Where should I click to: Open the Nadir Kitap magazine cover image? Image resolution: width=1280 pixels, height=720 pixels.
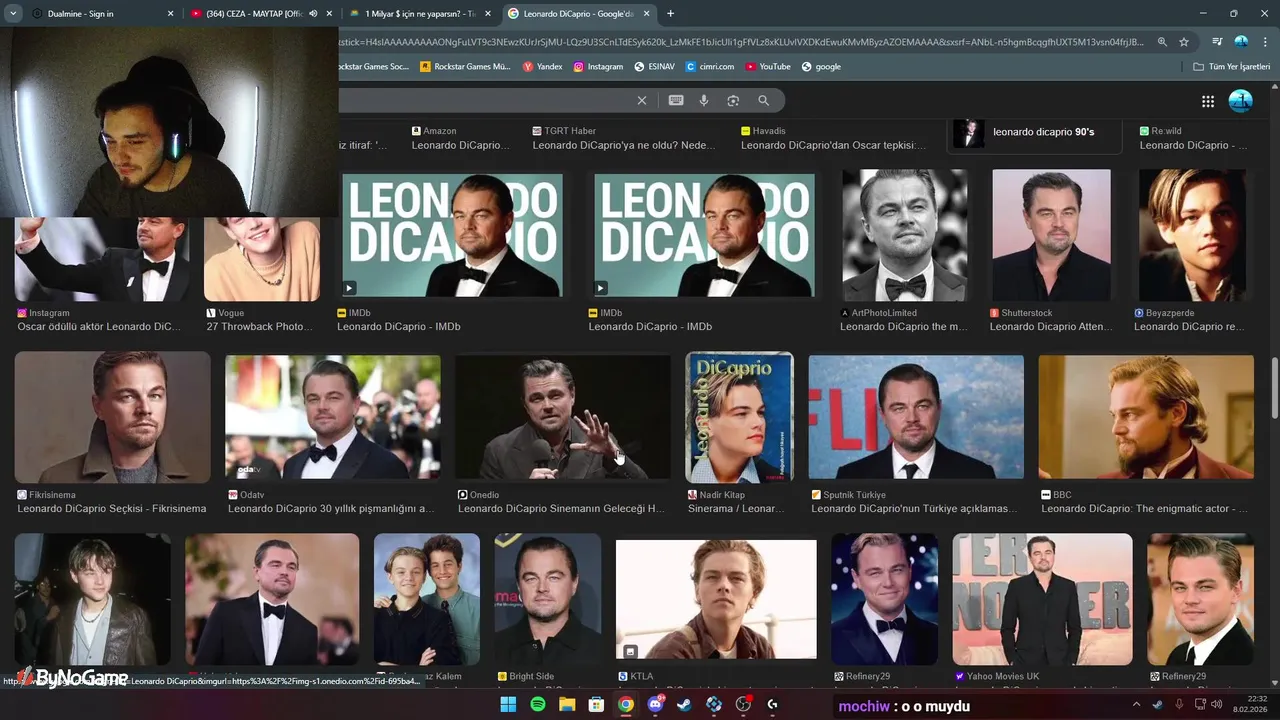point(739,417)
